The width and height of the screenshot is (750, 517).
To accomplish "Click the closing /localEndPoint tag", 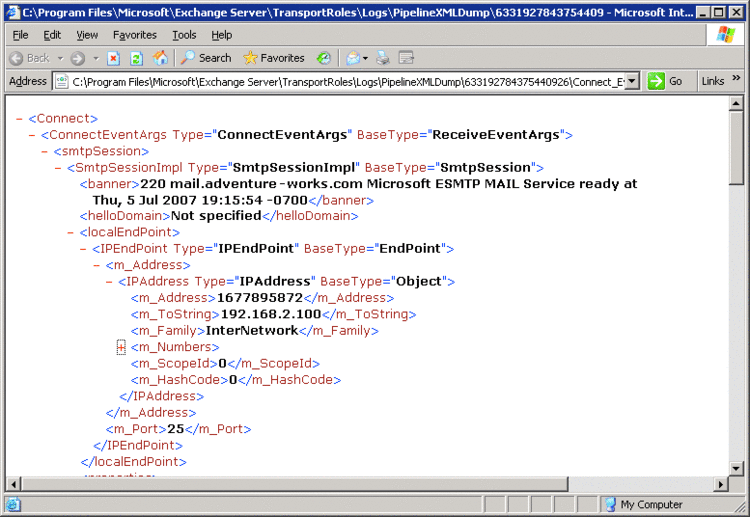I will point(133,462).
